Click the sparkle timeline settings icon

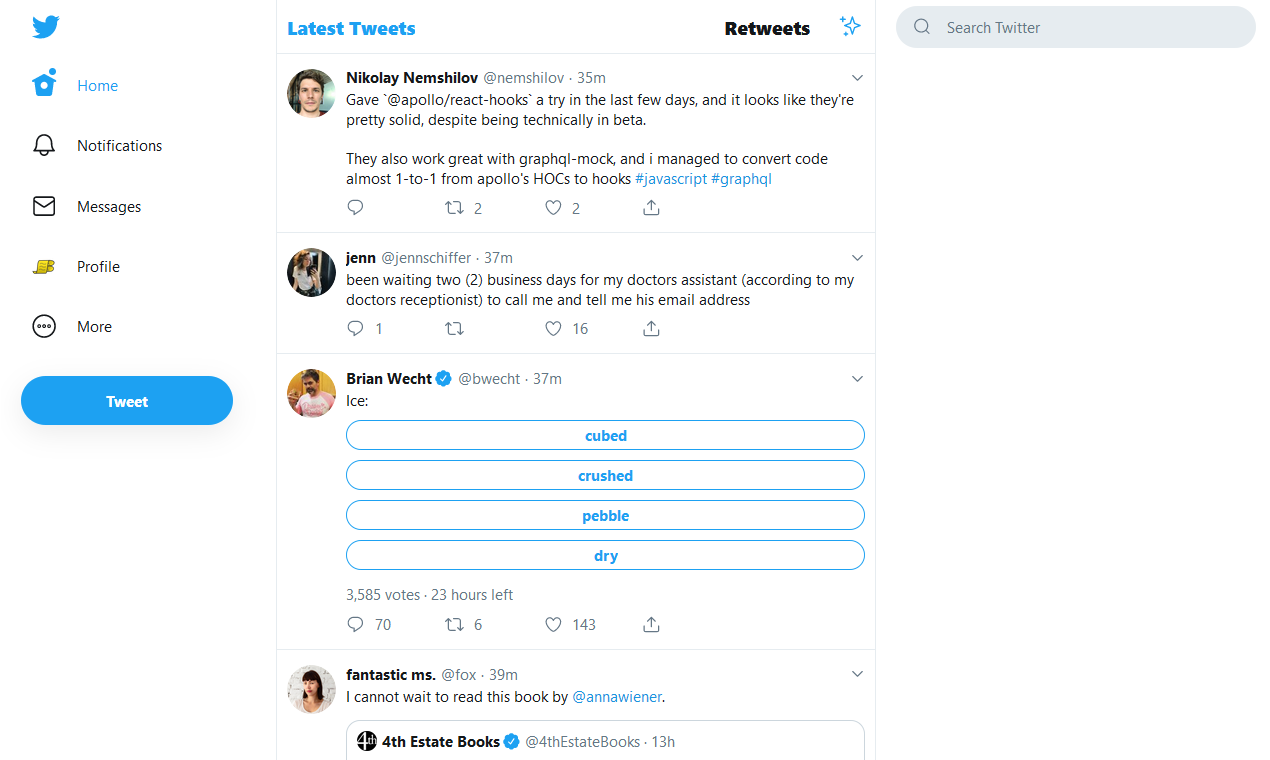click(850, 26)
